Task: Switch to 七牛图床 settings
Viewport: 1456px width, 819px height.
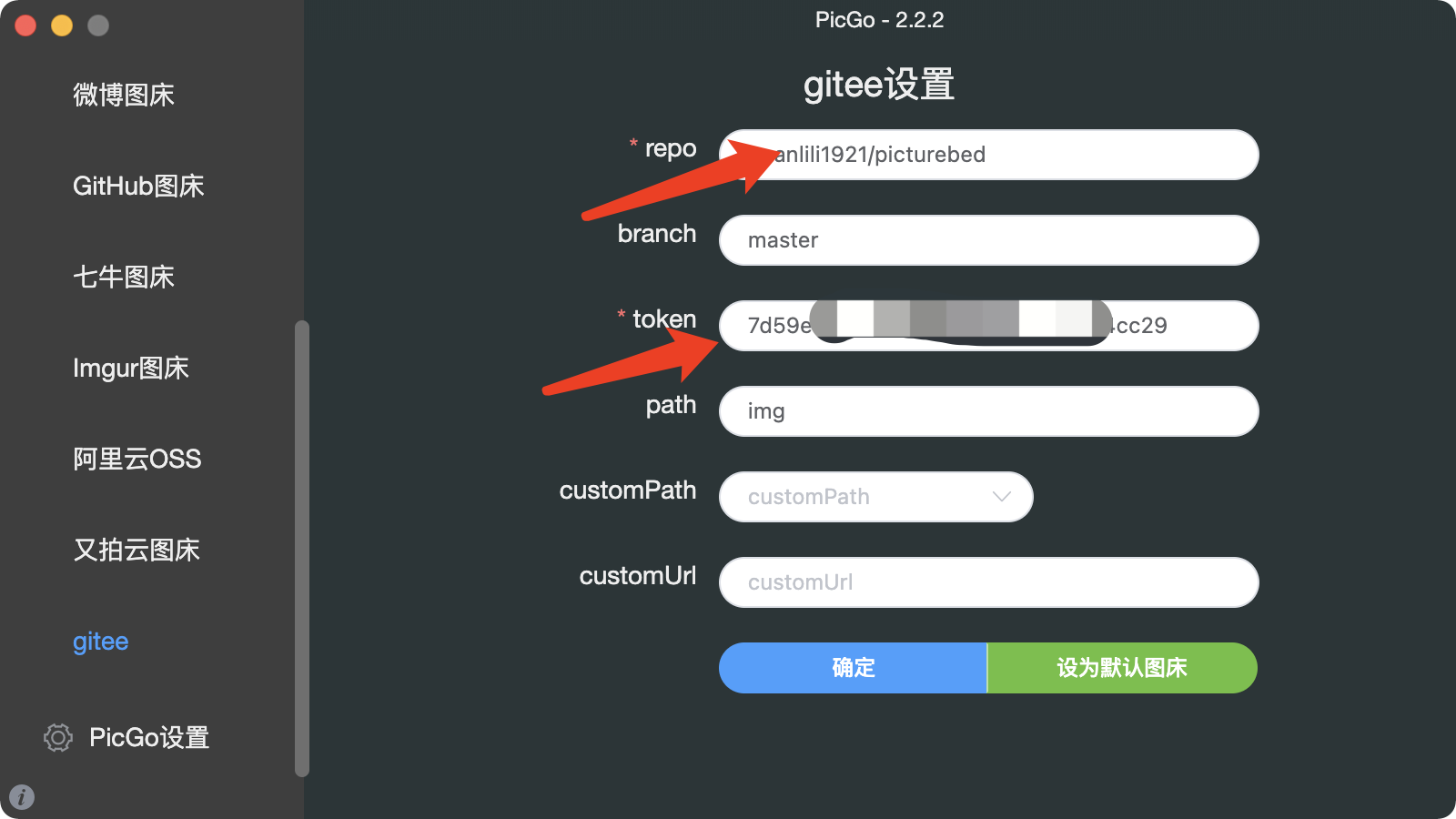Action: (x=124, y=277)
